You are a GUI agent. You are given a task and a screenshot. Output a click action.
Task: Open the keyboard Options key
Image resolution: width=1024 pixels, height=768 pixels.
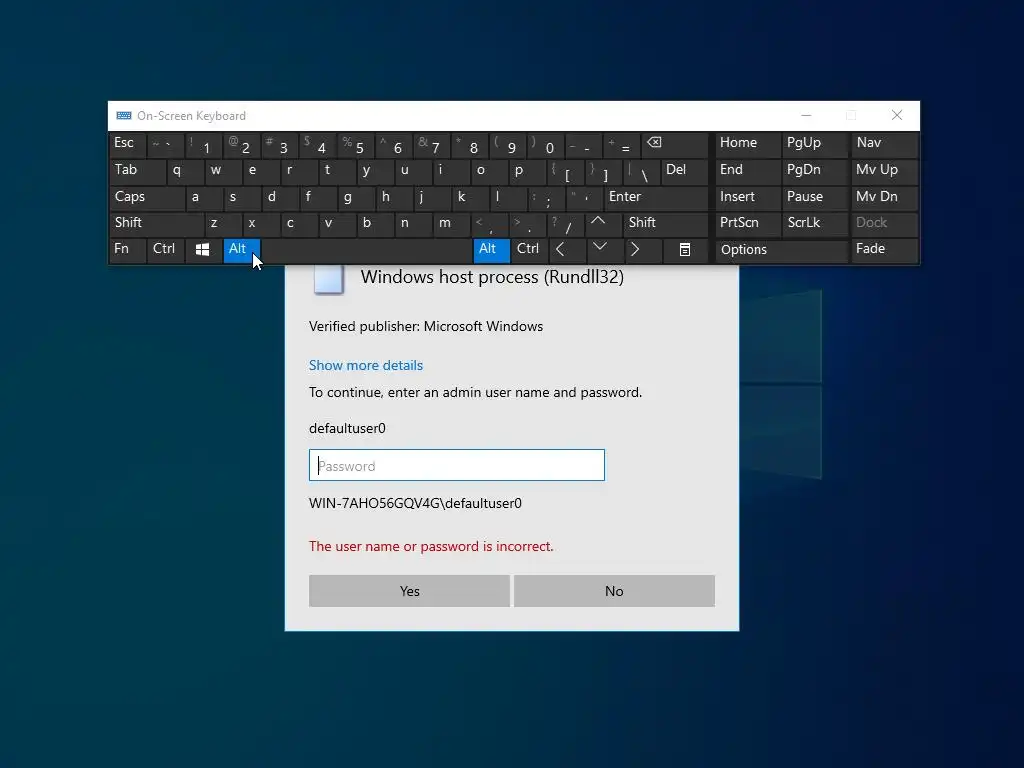782,250
